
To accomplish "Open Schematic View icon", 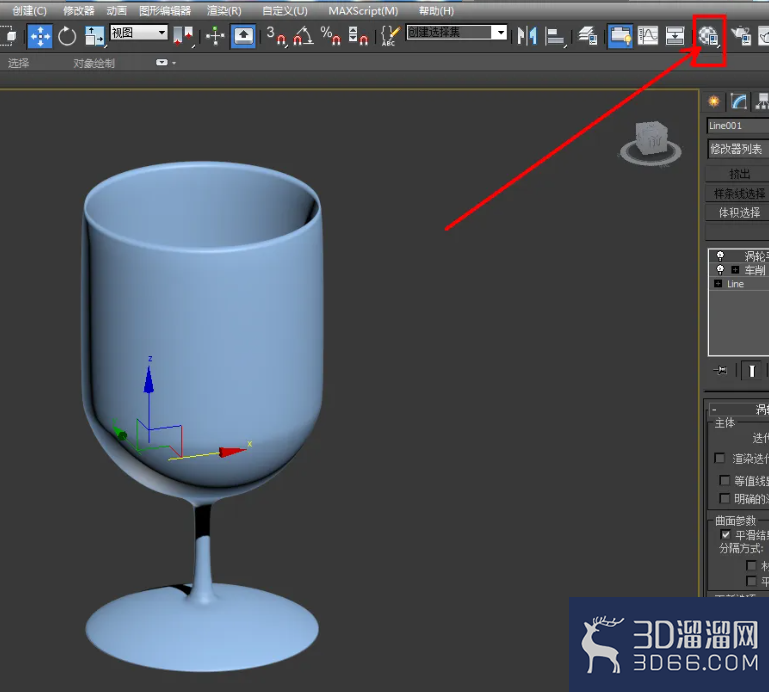I will [675, 36].
